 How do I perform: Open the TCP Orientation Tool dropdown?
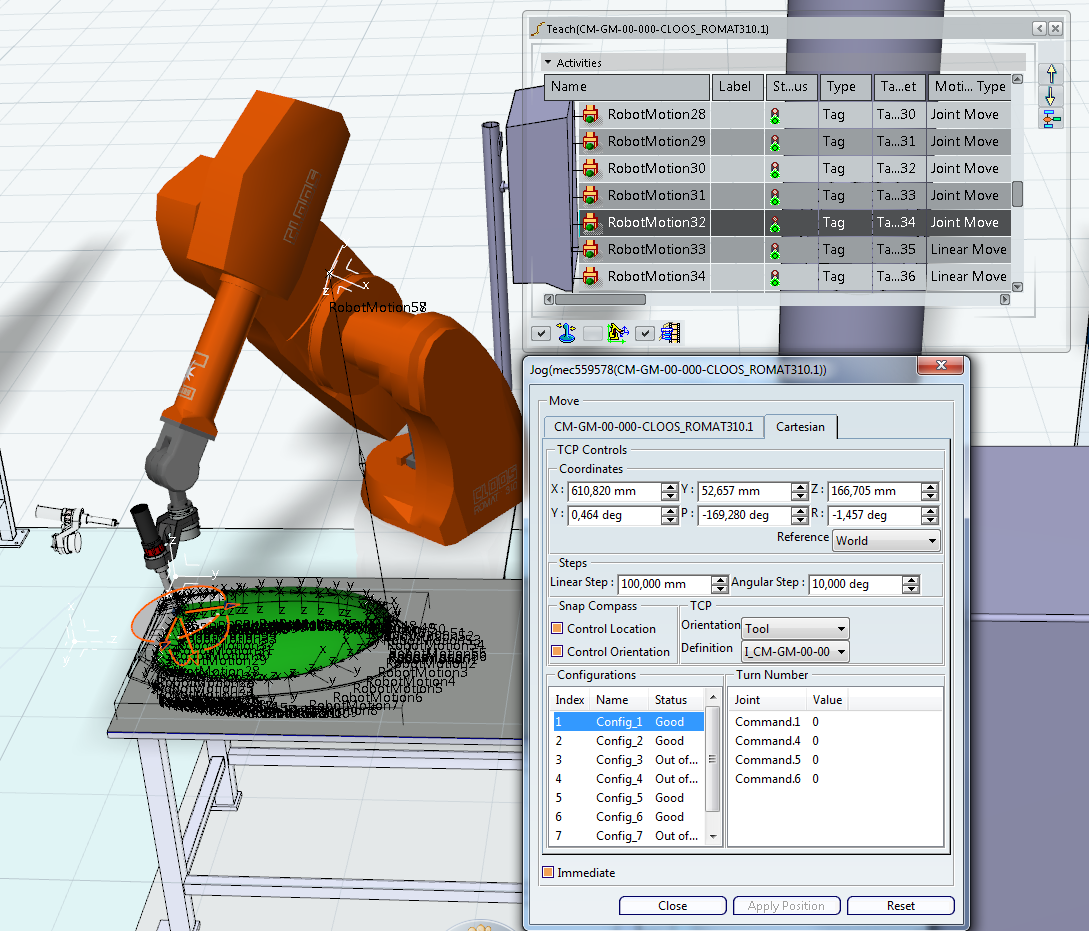pos(795,628)
